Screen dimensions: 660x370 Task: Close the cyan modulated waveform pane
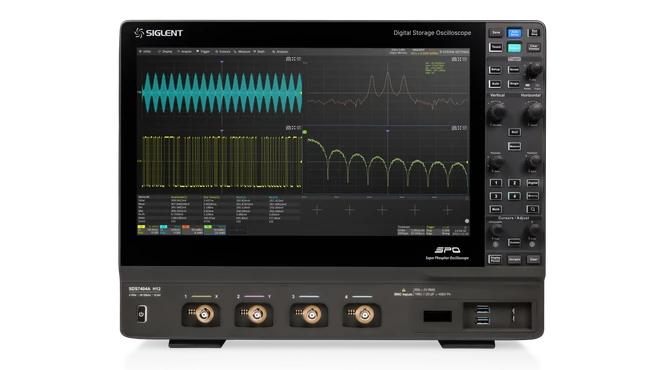click(x=299, y=59)
